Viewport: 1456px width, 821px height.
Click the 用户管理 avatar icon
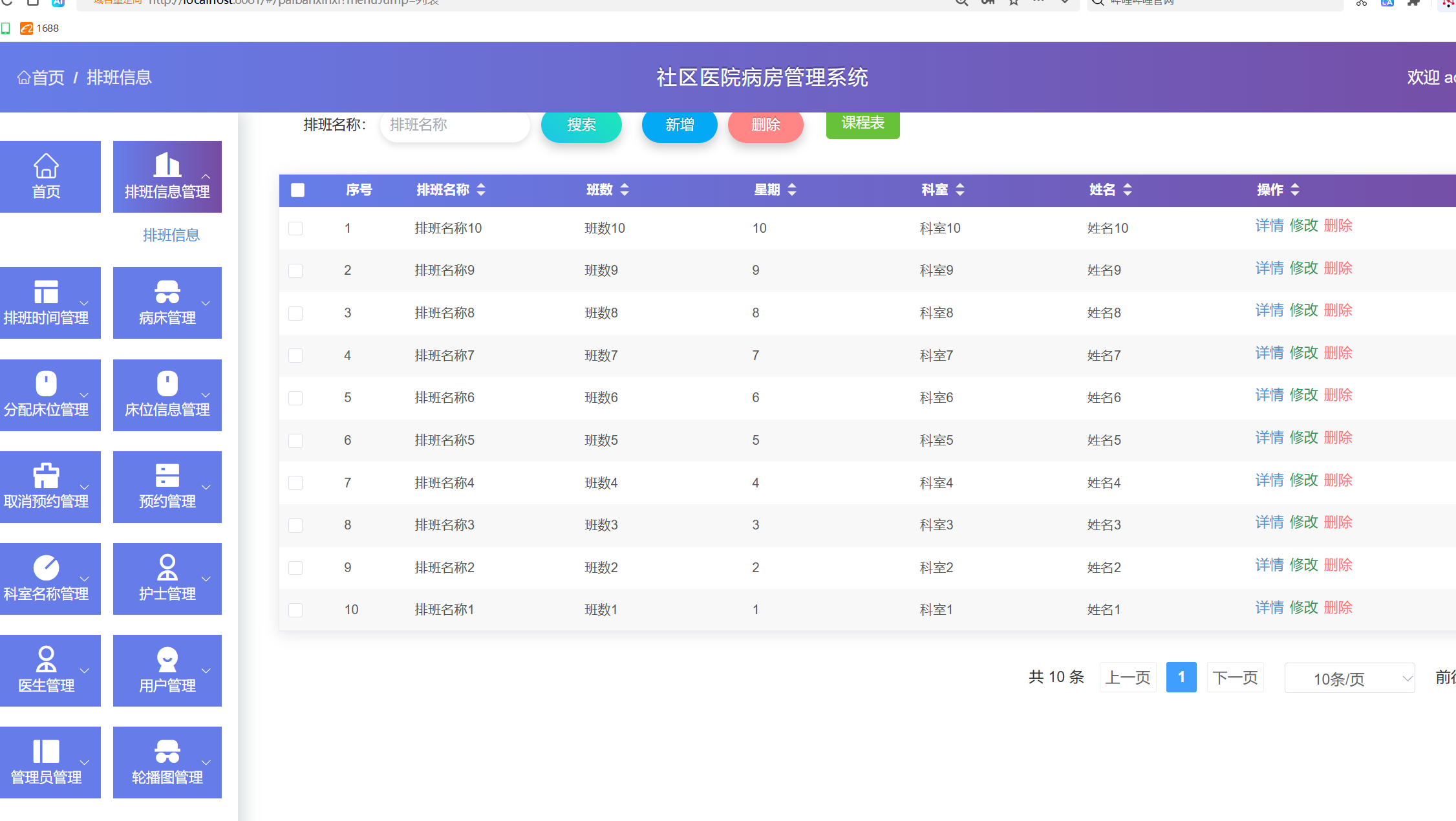[x=167, y=659]
